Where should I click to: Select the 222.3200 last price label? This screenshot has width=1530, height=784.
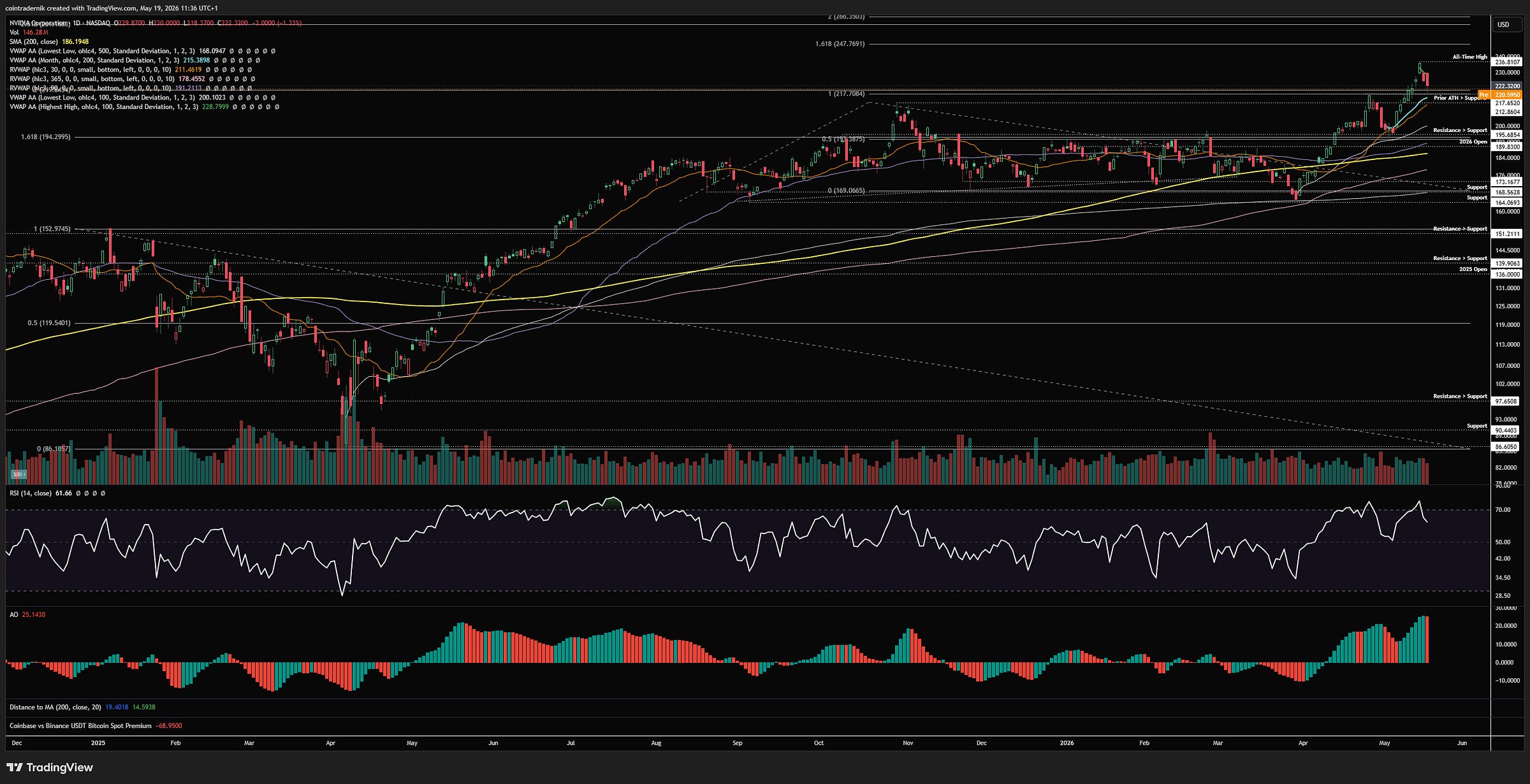[x=1508, y=86]
